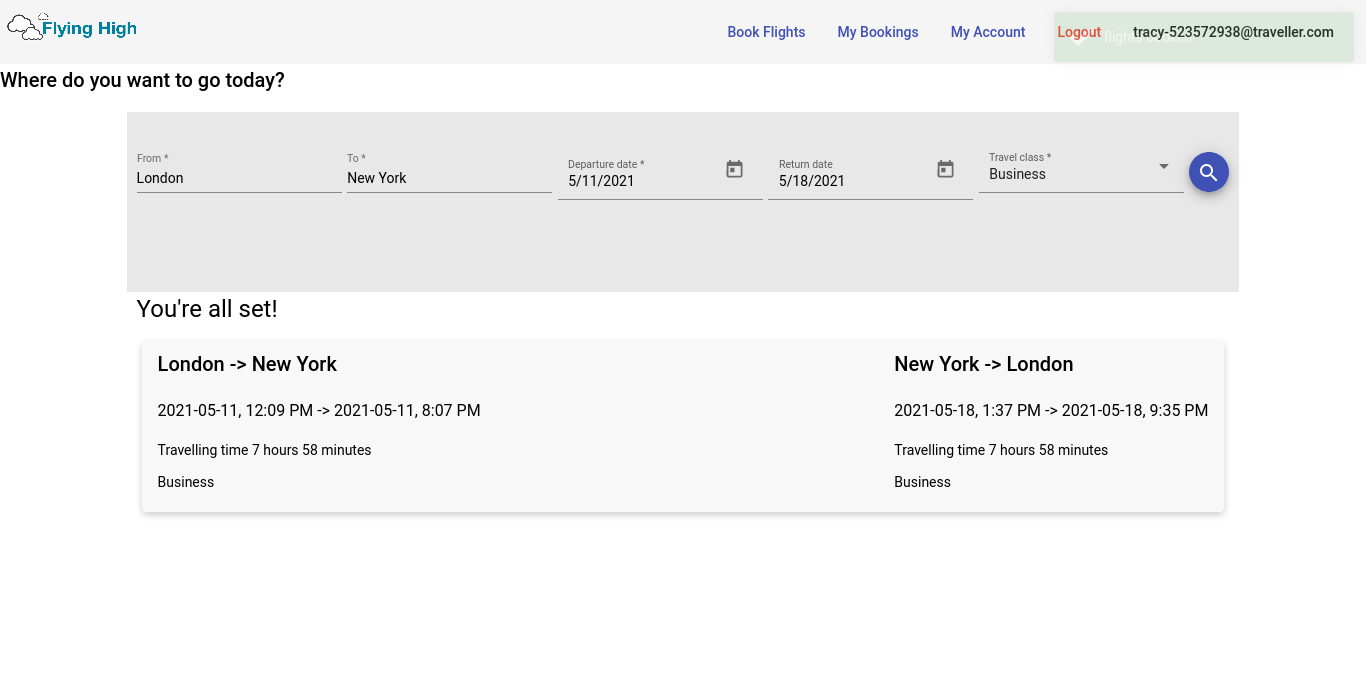Screen dimensions: 1366x694
Task: Click the departure date 5/11/2021 field
Action: [x=640, y=181]
